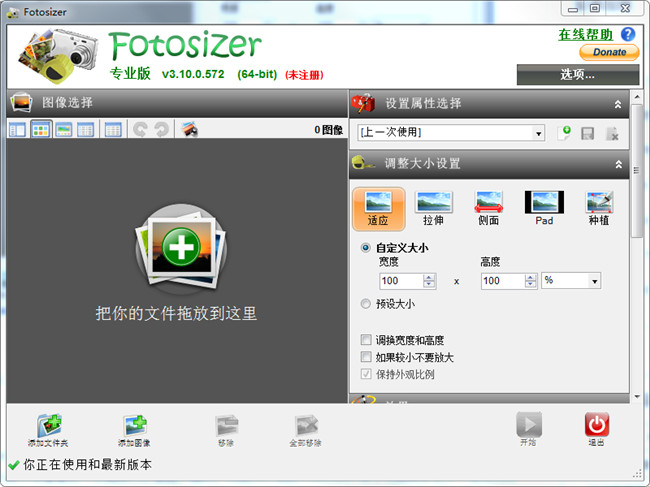Open the percent unit dropdown
This screenshot has height=487, width=650.
point(570,281)
